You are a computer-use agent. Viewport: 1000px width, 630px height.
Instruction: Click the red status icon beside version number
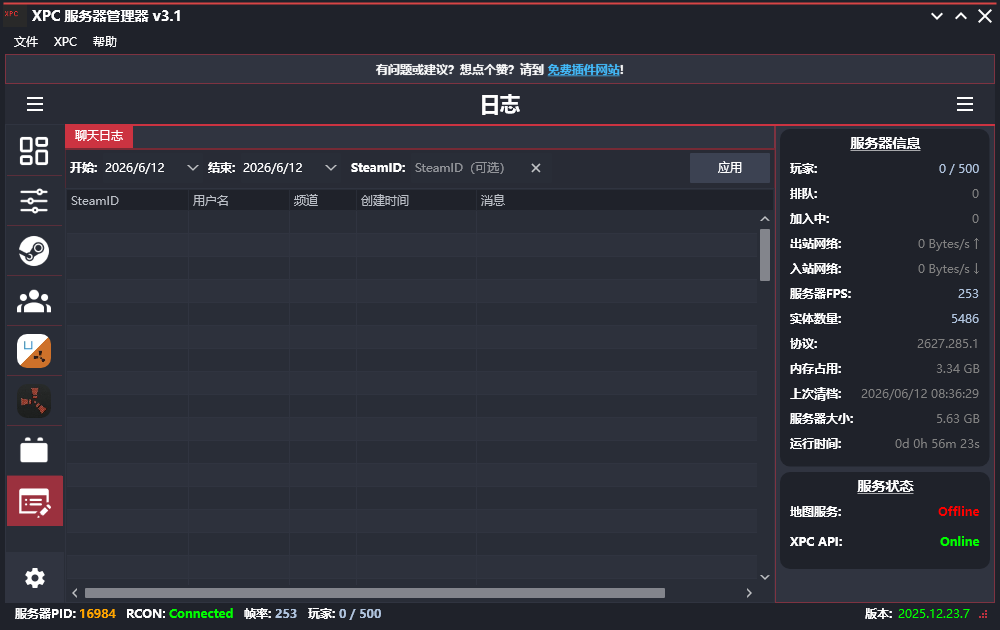[x=984, y=614]
